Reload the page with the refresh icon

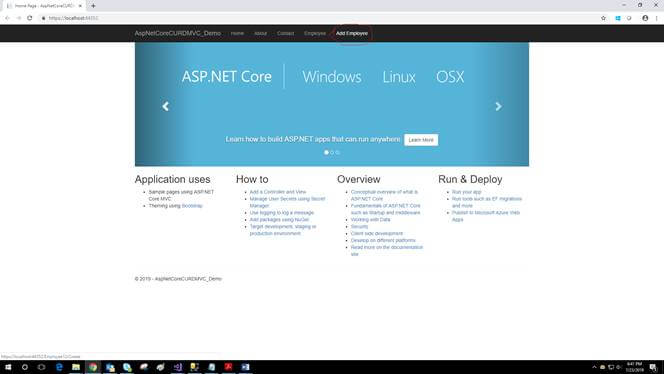pos(30,18)
